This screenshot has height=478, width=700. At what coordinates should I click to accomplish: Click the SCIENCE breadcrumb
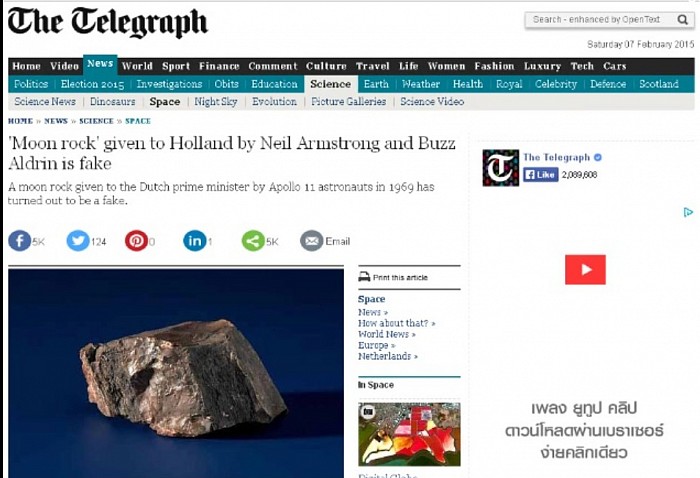tap(96, 121)
